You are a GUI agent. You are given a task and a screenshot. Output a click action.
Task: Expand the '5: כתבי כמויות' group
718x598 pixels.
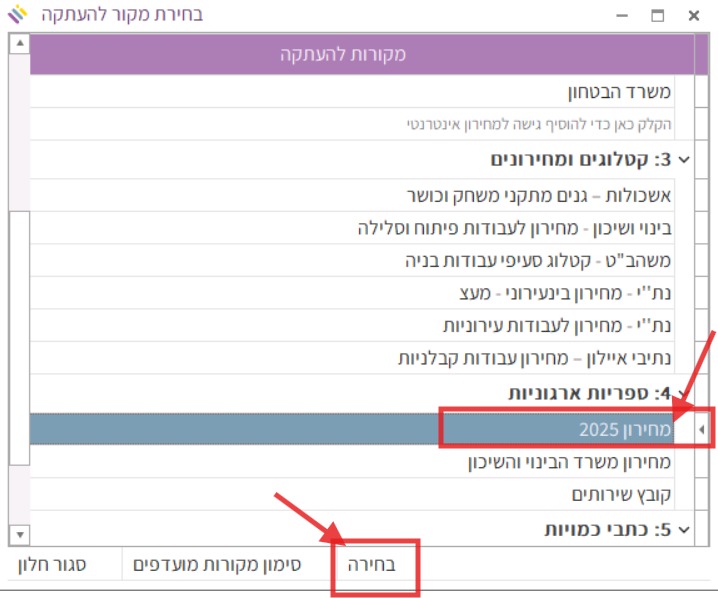[684, 529]
